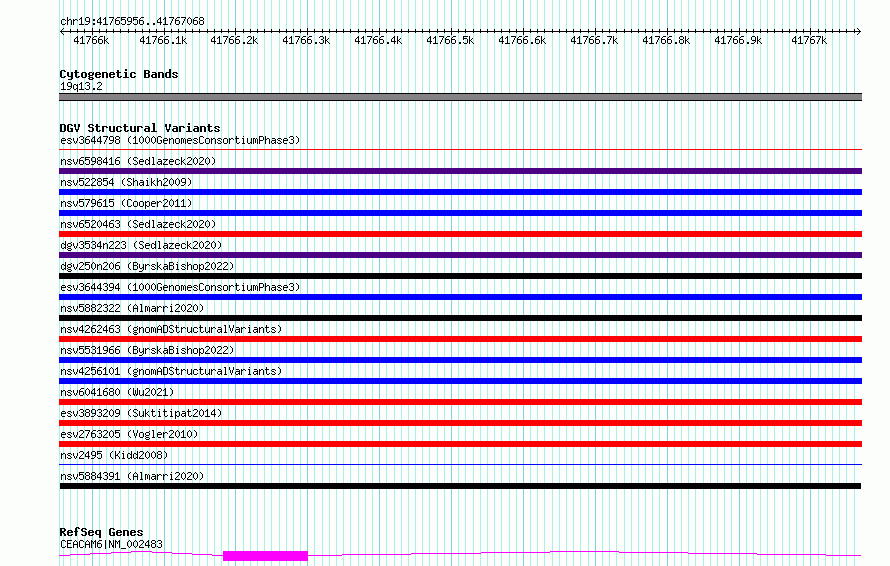Click esv2763205 (Vogler2010) label
The height and width of the screenshot is (566, 890).
tap(129, 434)
